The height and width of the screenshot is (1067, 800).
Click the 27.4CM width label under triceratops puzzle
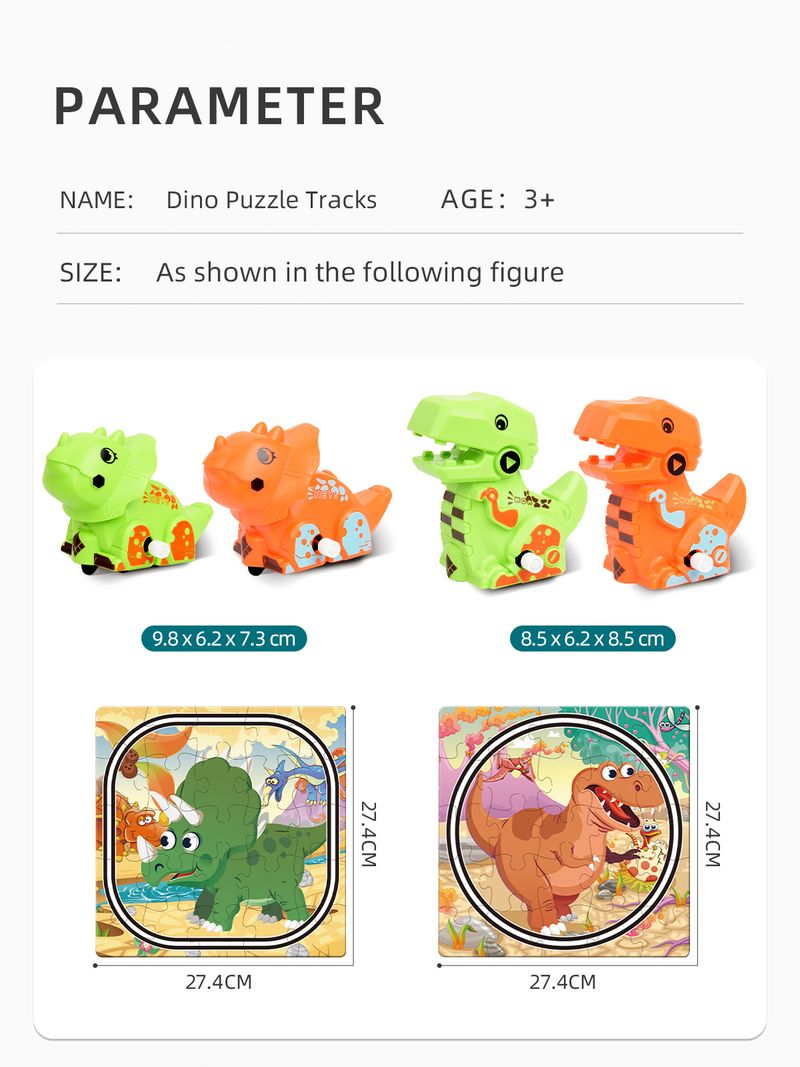(x=219, y=982)
